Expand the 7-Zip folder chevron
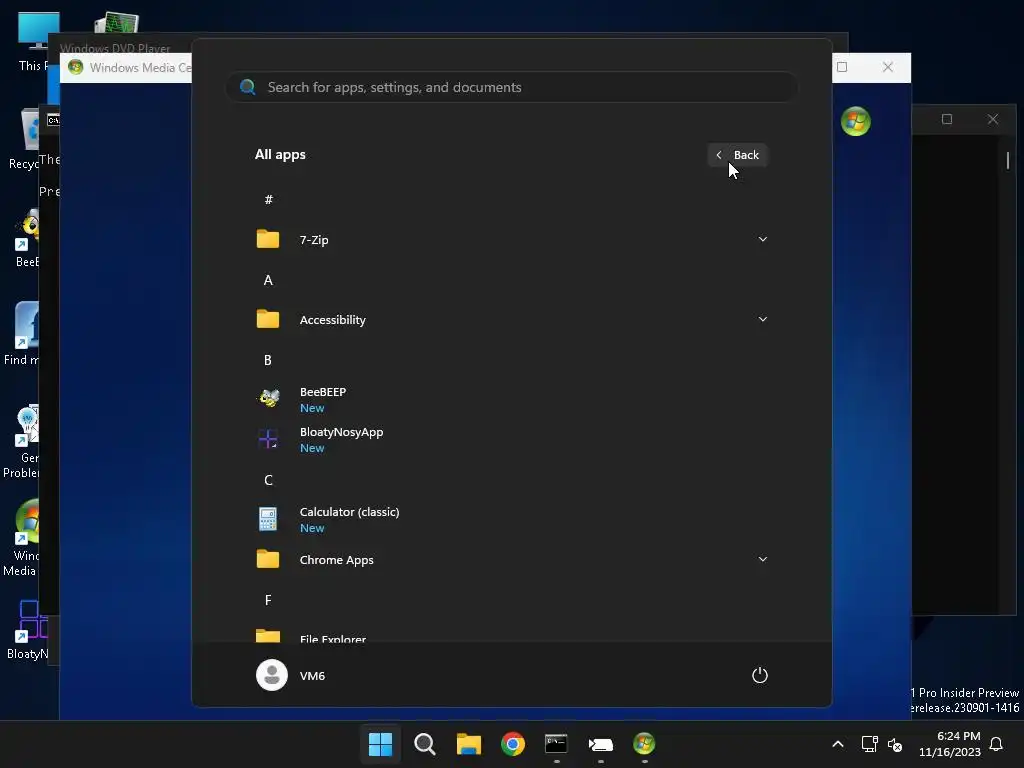The image size is (1024, 768). (x=762, y=239)
